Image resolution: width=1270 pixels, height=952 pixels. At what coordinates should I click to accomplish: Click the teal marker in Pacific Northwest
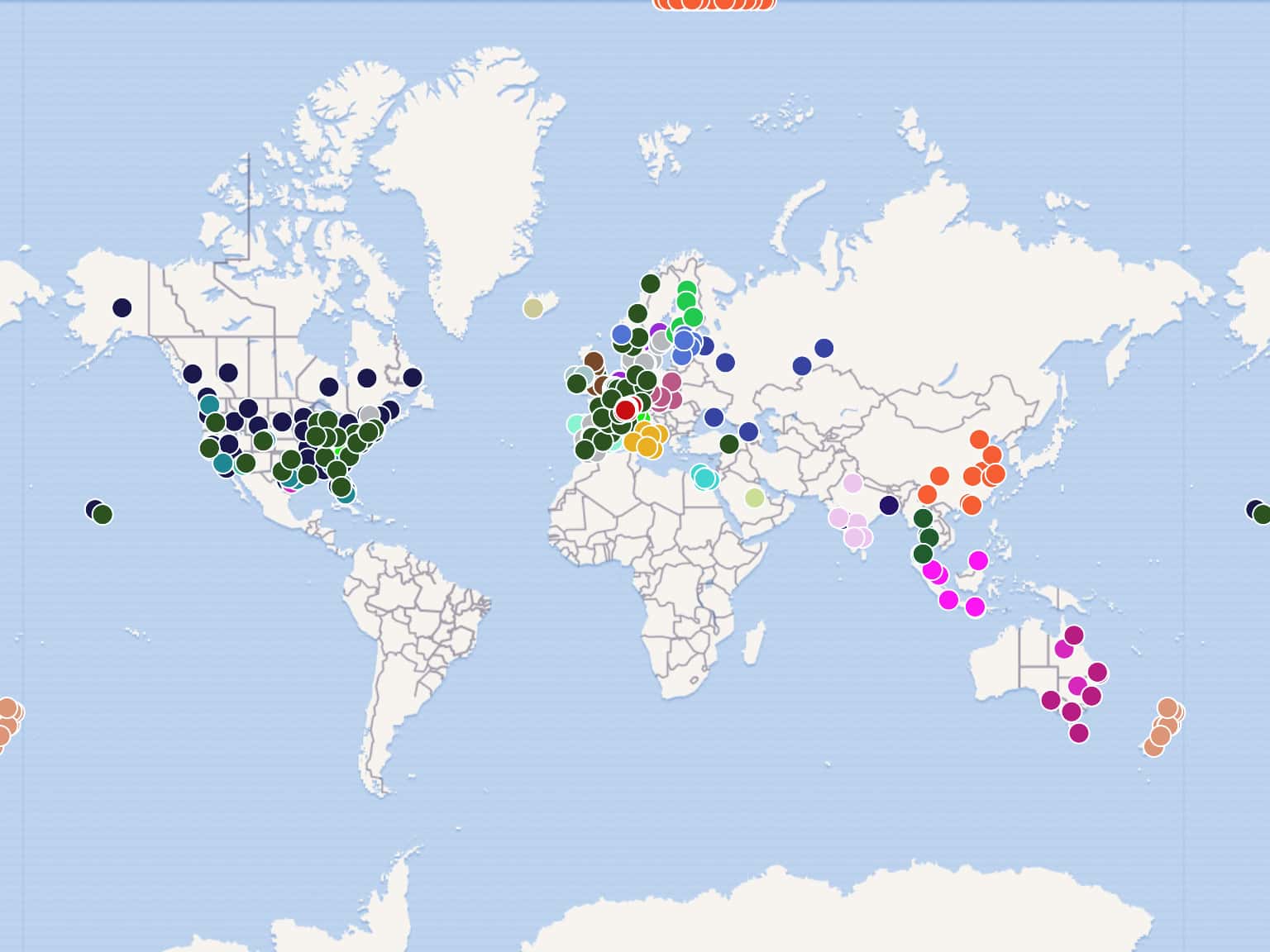(209, 405)
